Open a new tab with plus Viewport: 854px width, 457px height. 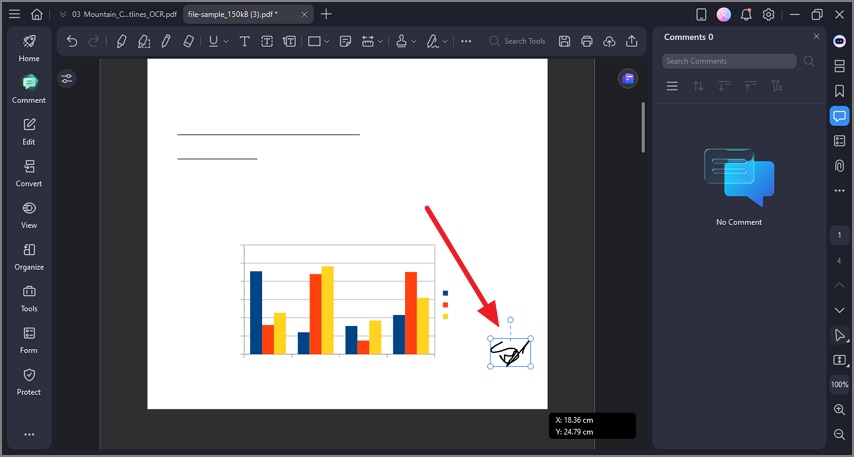tap(326, 14)
